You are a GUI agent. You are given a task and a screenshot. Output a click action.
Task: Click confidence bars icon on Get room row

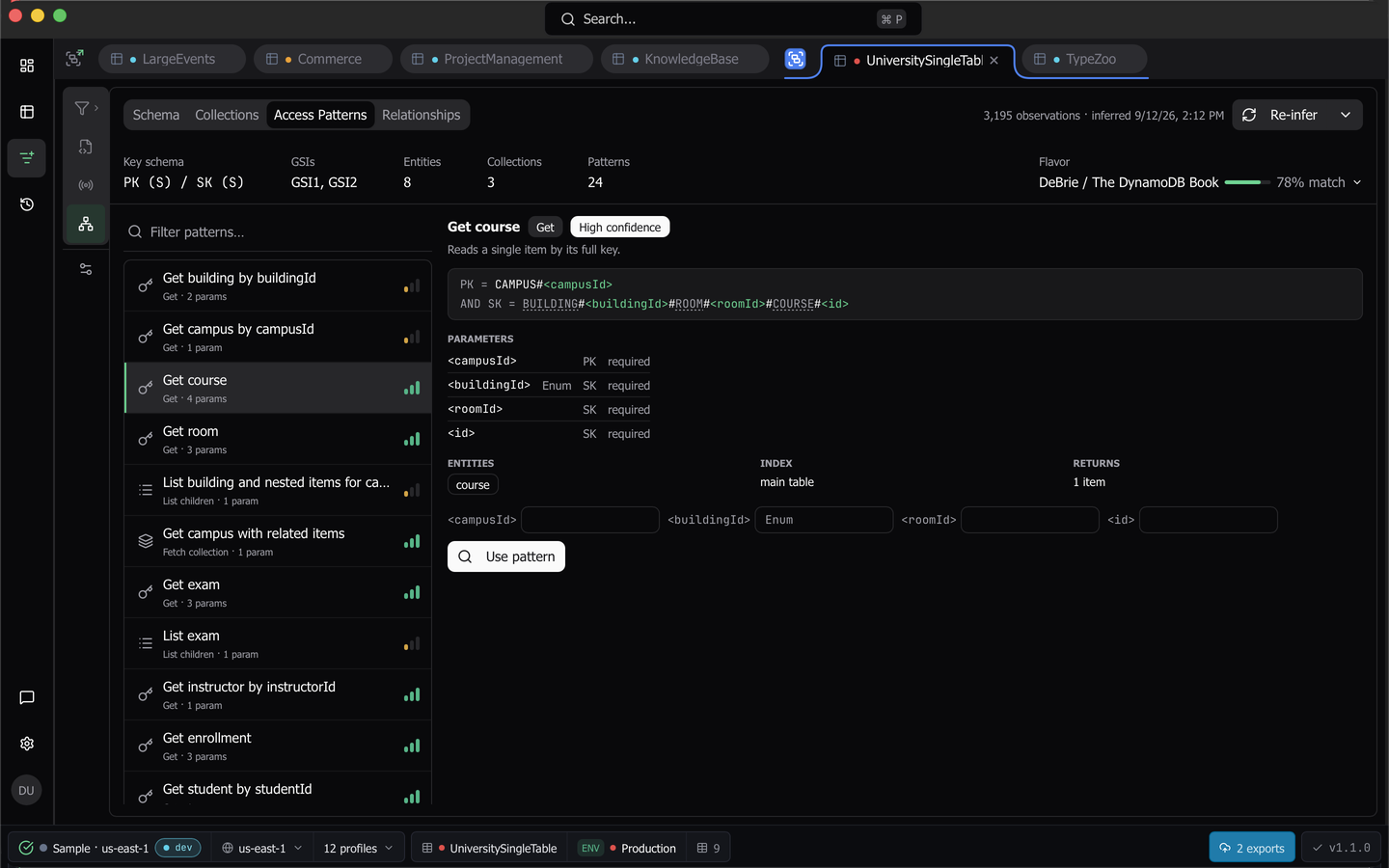point(412,439)
